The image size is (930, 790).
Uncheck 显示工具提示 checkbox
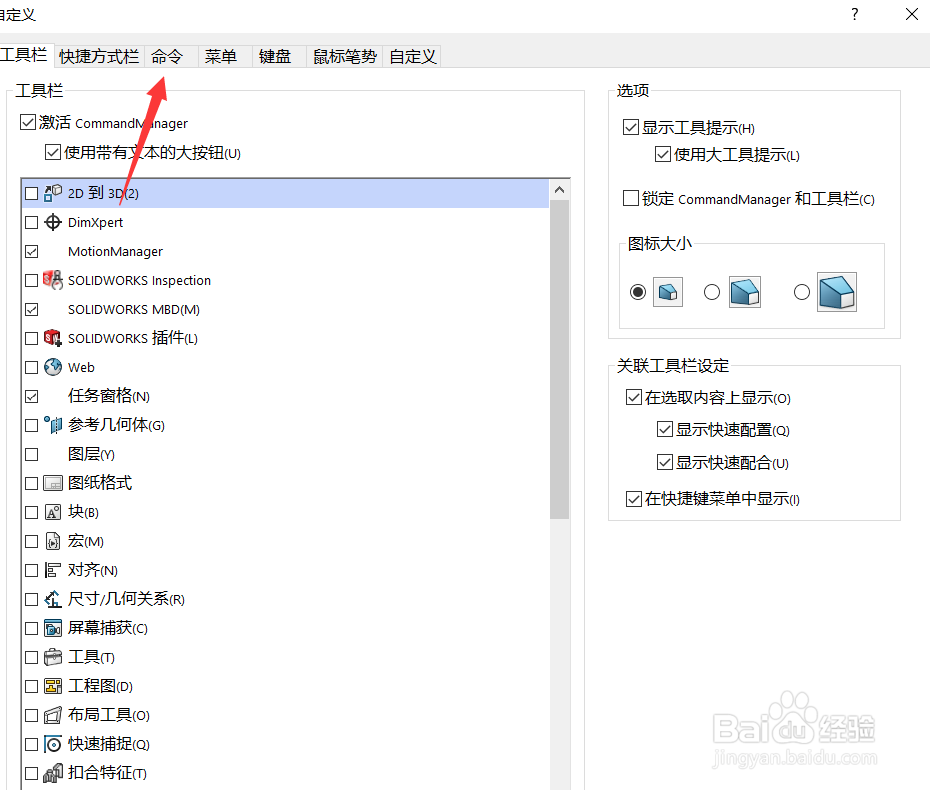pos(630,127)
